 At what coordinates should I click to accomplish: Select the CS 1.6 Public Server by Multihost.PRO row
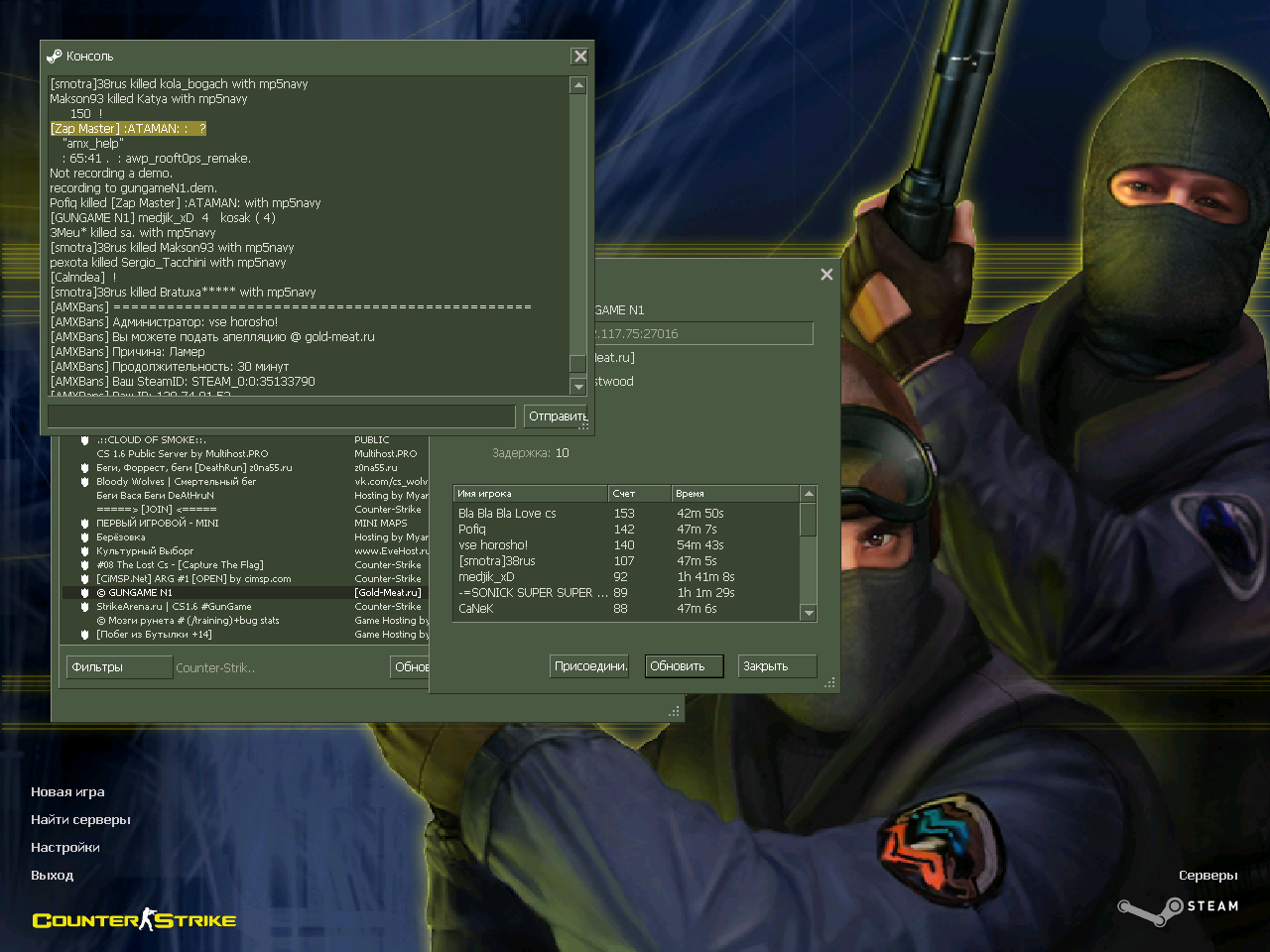[245, 454]
